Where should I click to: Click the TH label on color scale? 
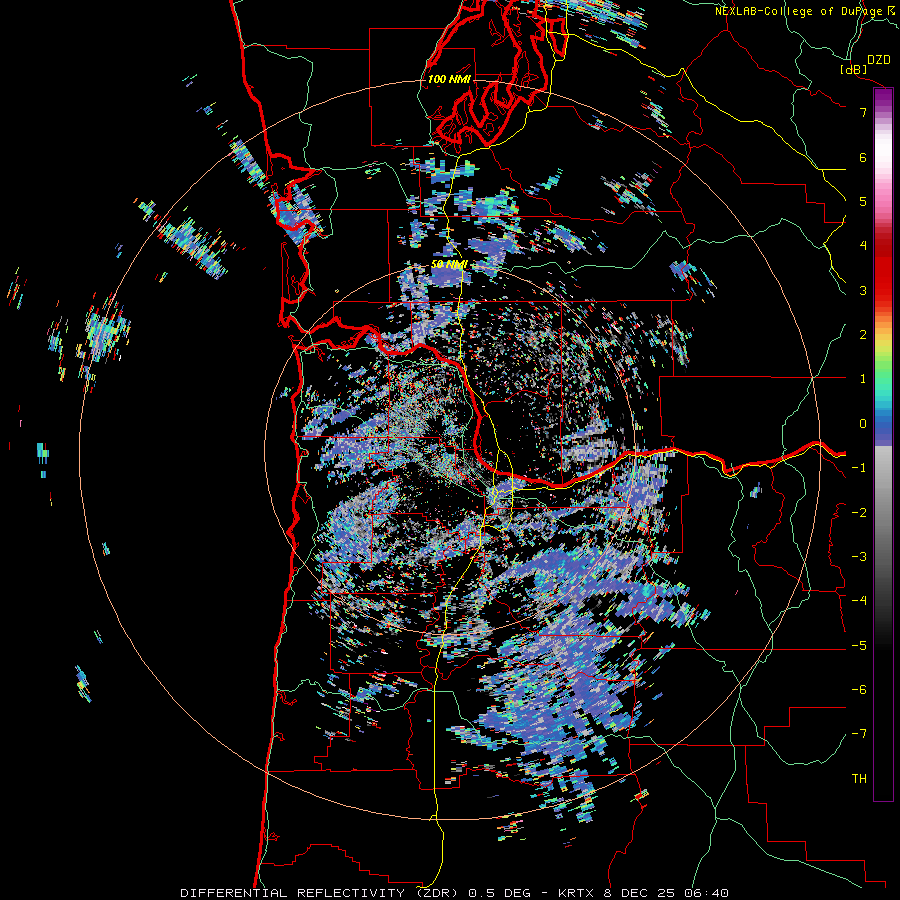(859, 779)
